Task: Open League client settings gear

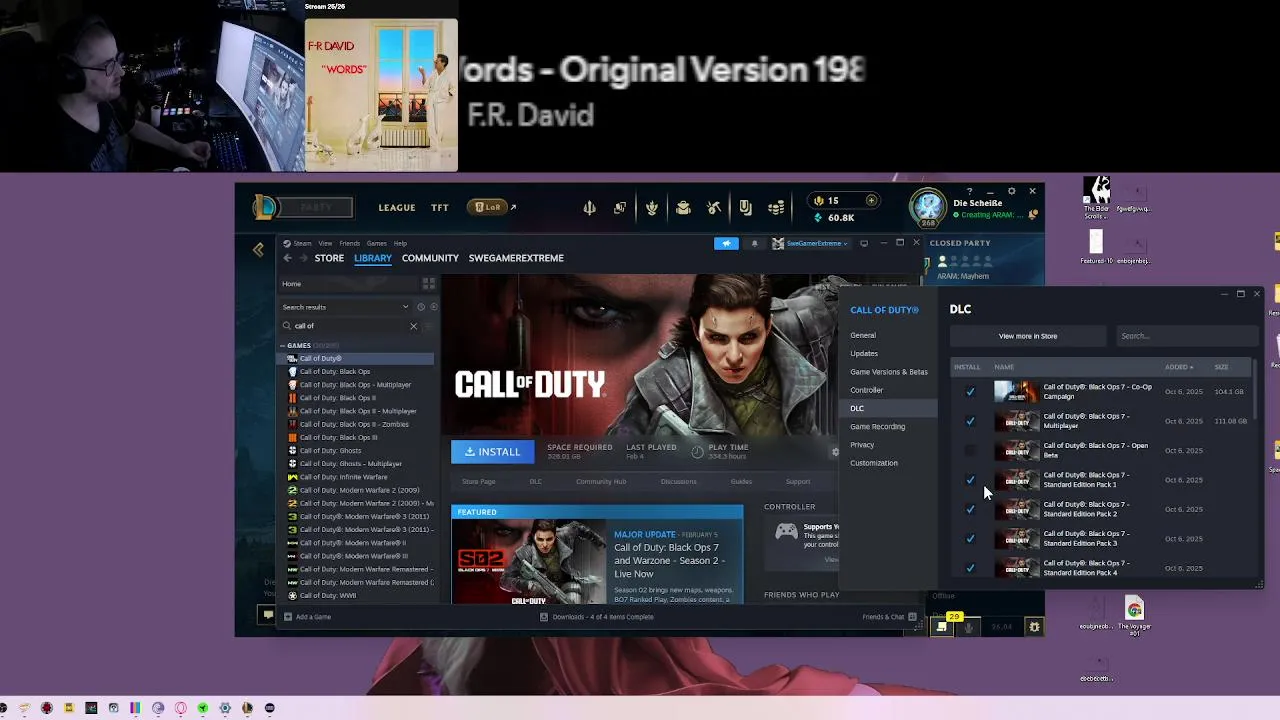Action: [1011, 191]
